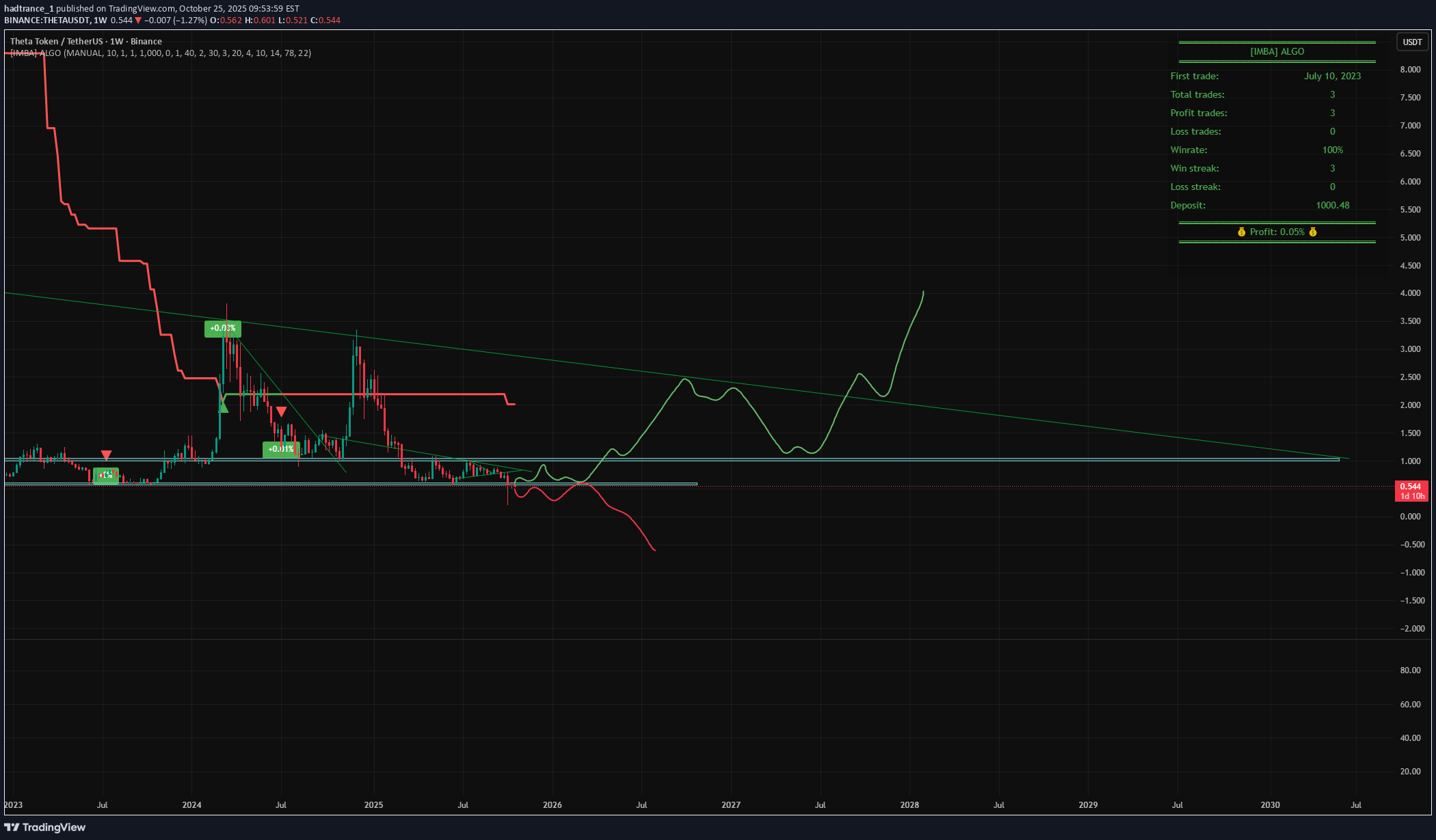Click the 2026 label on time axis
The height and width of the screenshot is (840, 1436).
(x=552, y=805)
